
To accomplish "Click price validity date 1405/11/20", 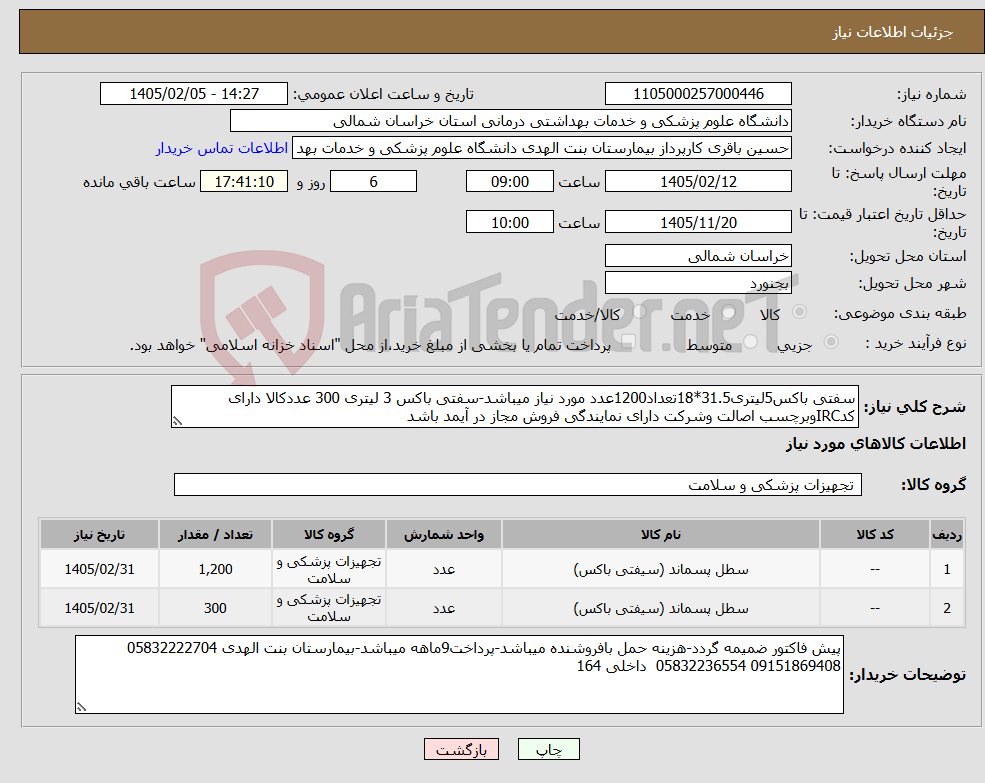I will (x=698, y=222).
